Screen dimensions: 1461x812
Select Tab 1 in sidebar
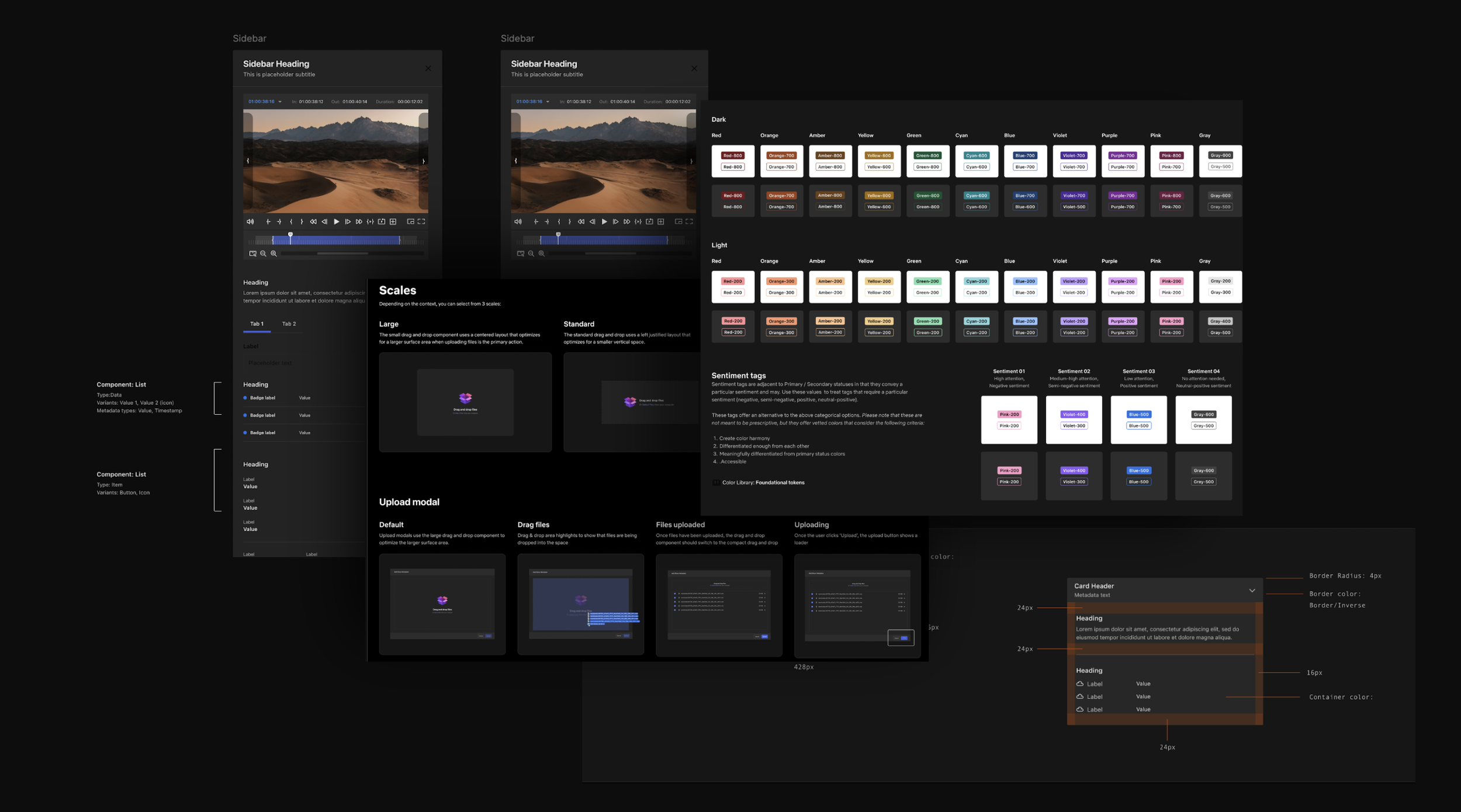click(257, 324)
